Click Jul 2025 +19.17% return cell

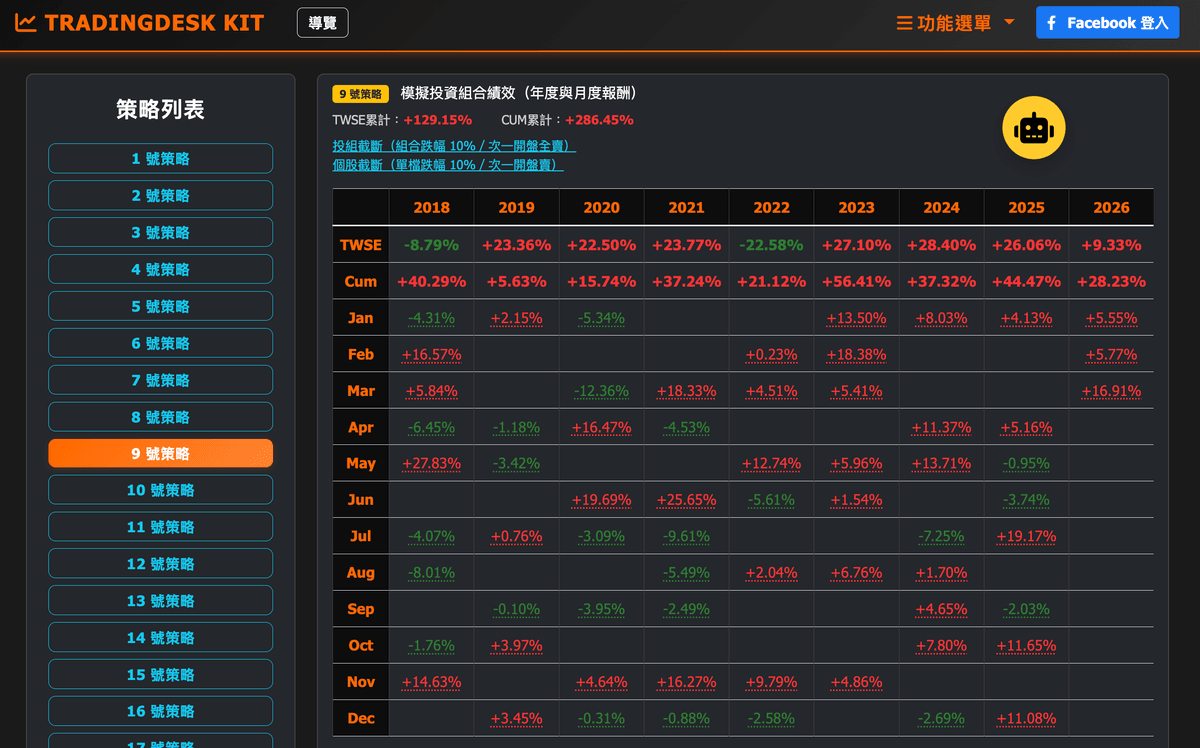tap(1026, 536)
